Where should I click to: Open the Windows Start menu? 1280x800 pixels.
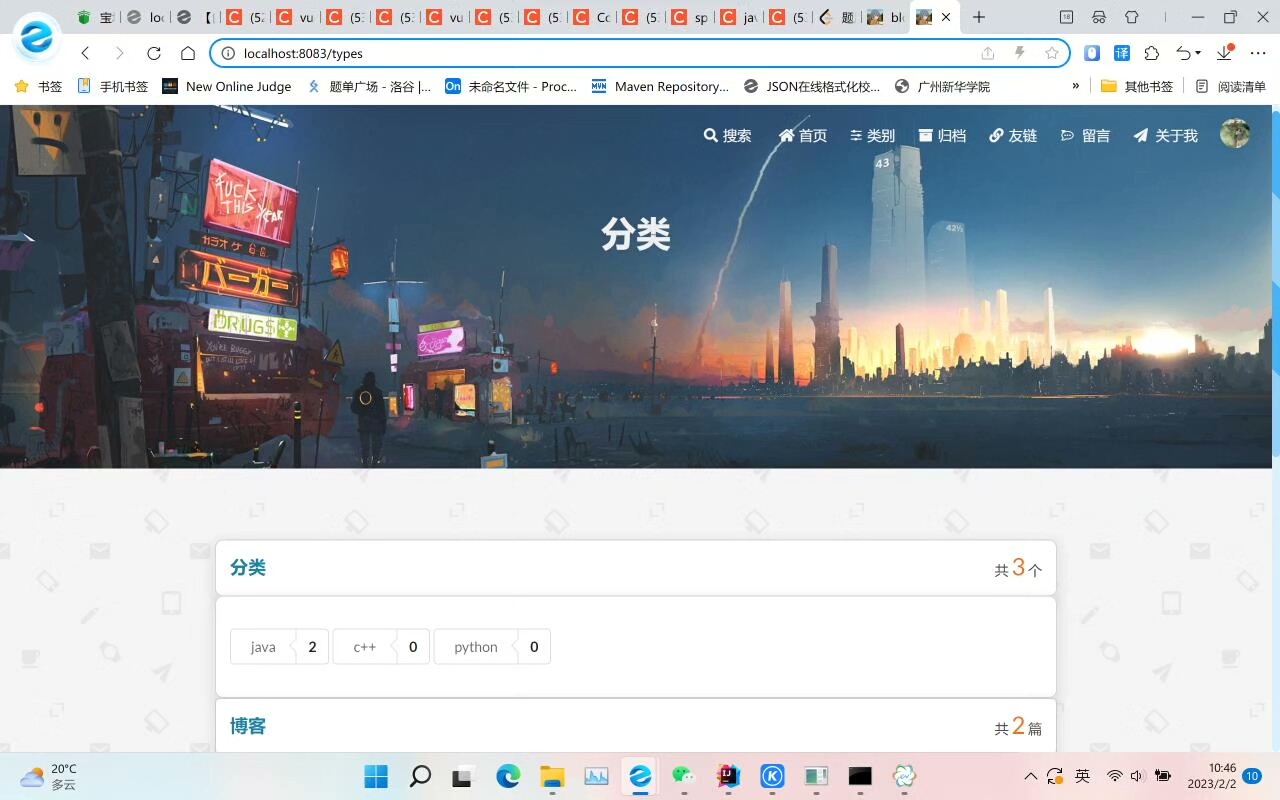click(376, 776)
